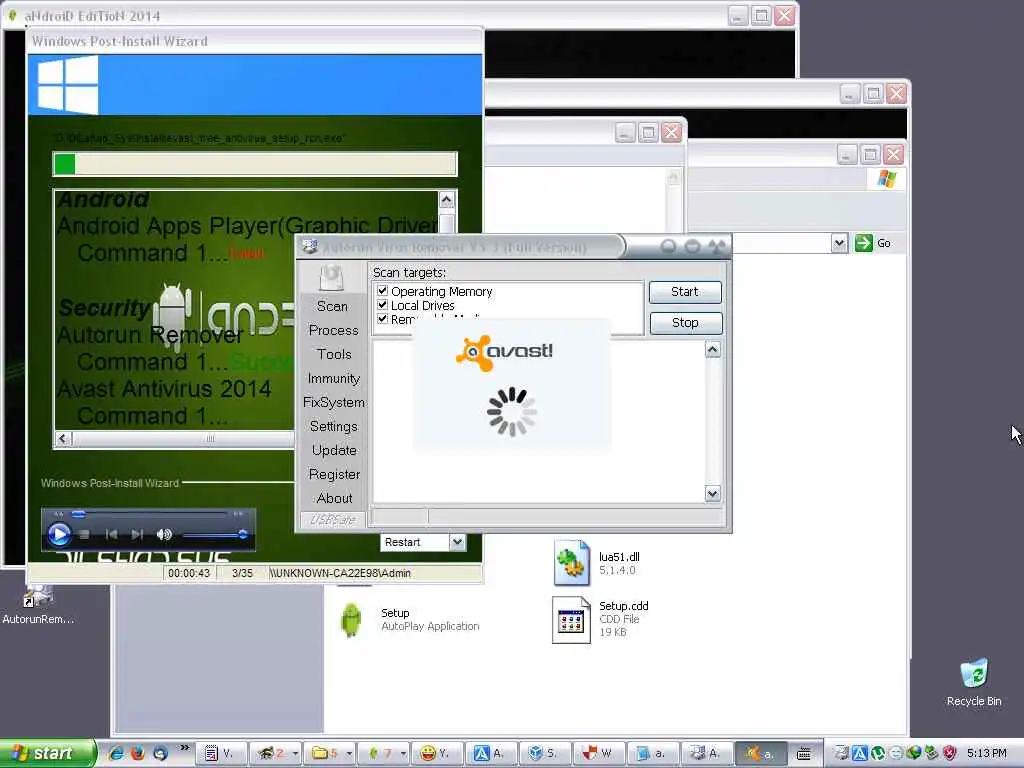Click the elapsed time 00:00:43 in status bar
This screenshot has height=768, width=1024.
coord(189,573)
